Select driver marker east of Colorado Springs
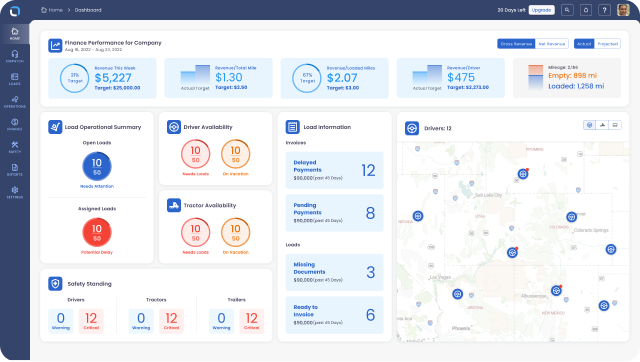This screenshot has width=640, height=362. 611,249
